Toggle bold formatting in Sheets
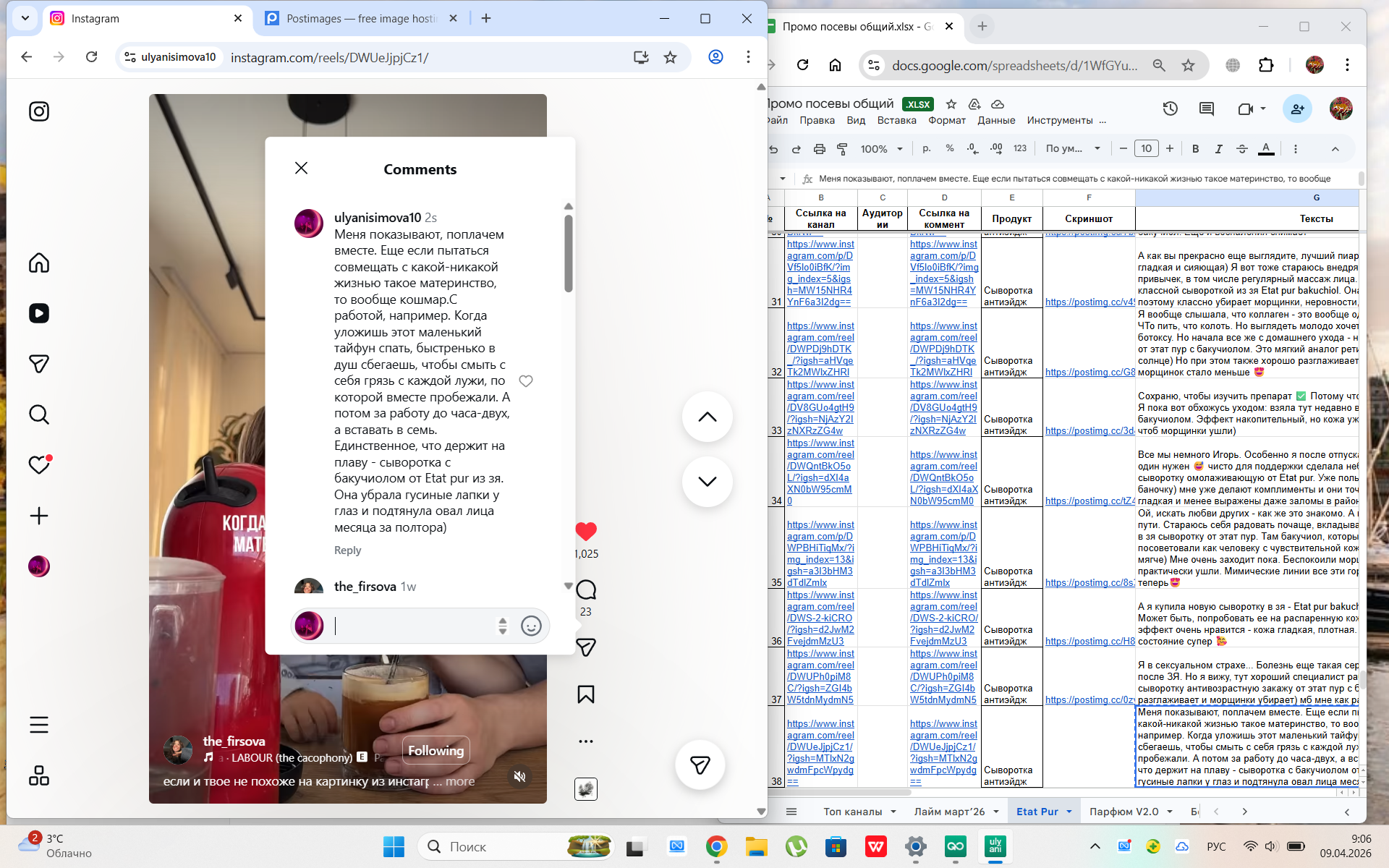Image resolution: width=1389 pixels, height=868 pixels. (1195, 149)
